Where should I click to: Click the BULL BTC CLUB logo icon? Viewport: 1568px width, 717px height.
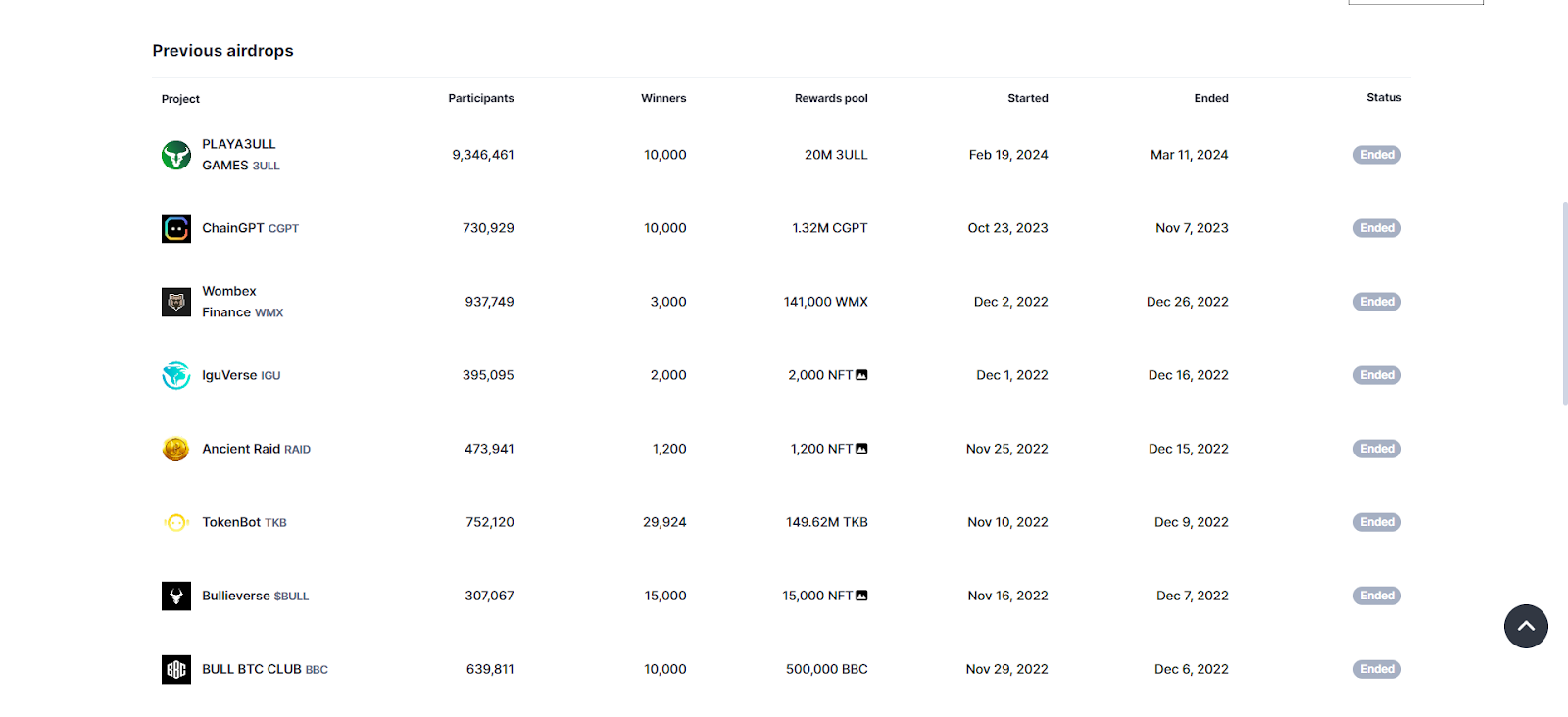point(176,669)
